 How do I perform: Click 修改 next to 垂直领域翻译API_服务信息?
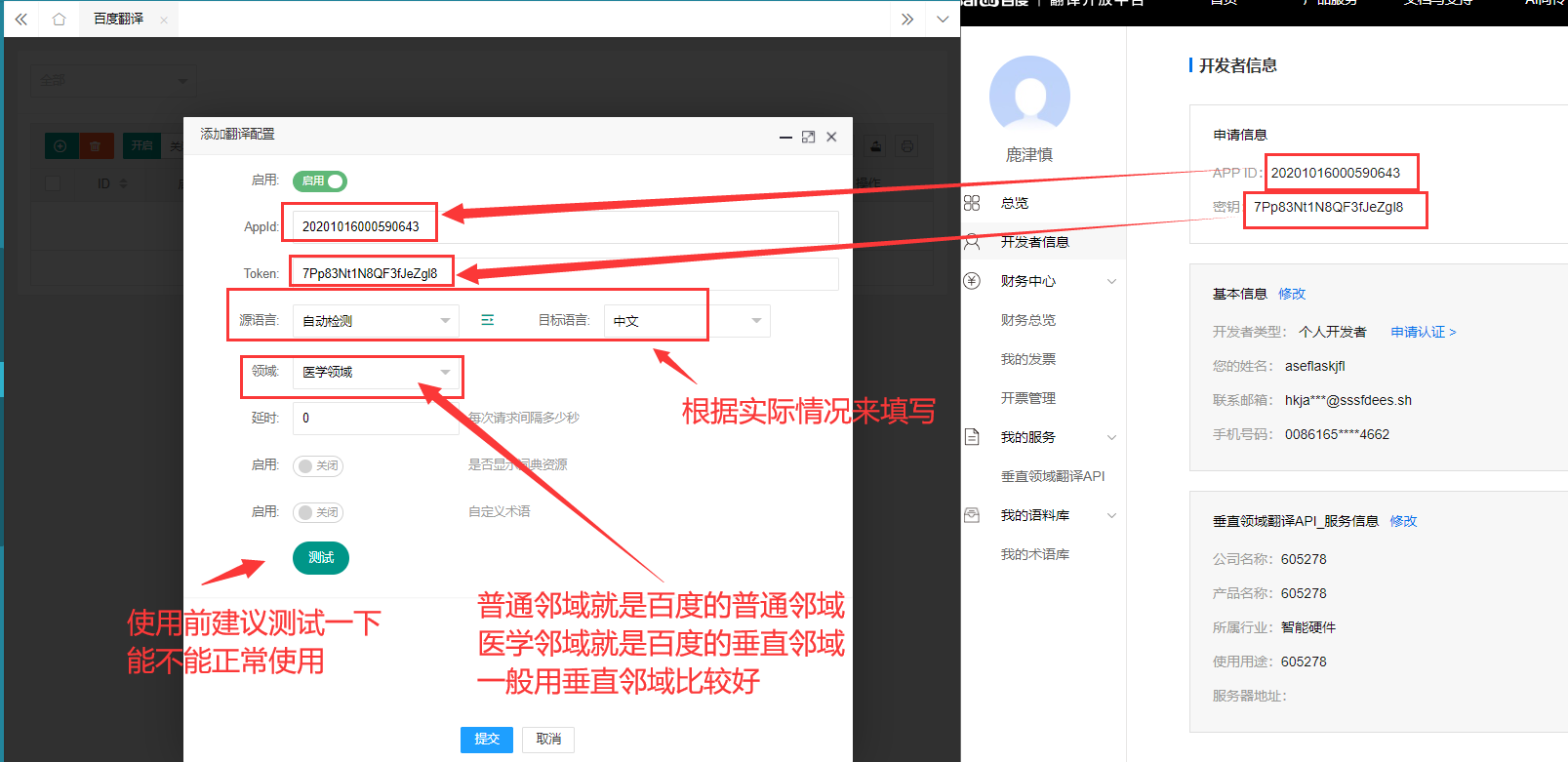(1403, 521)
